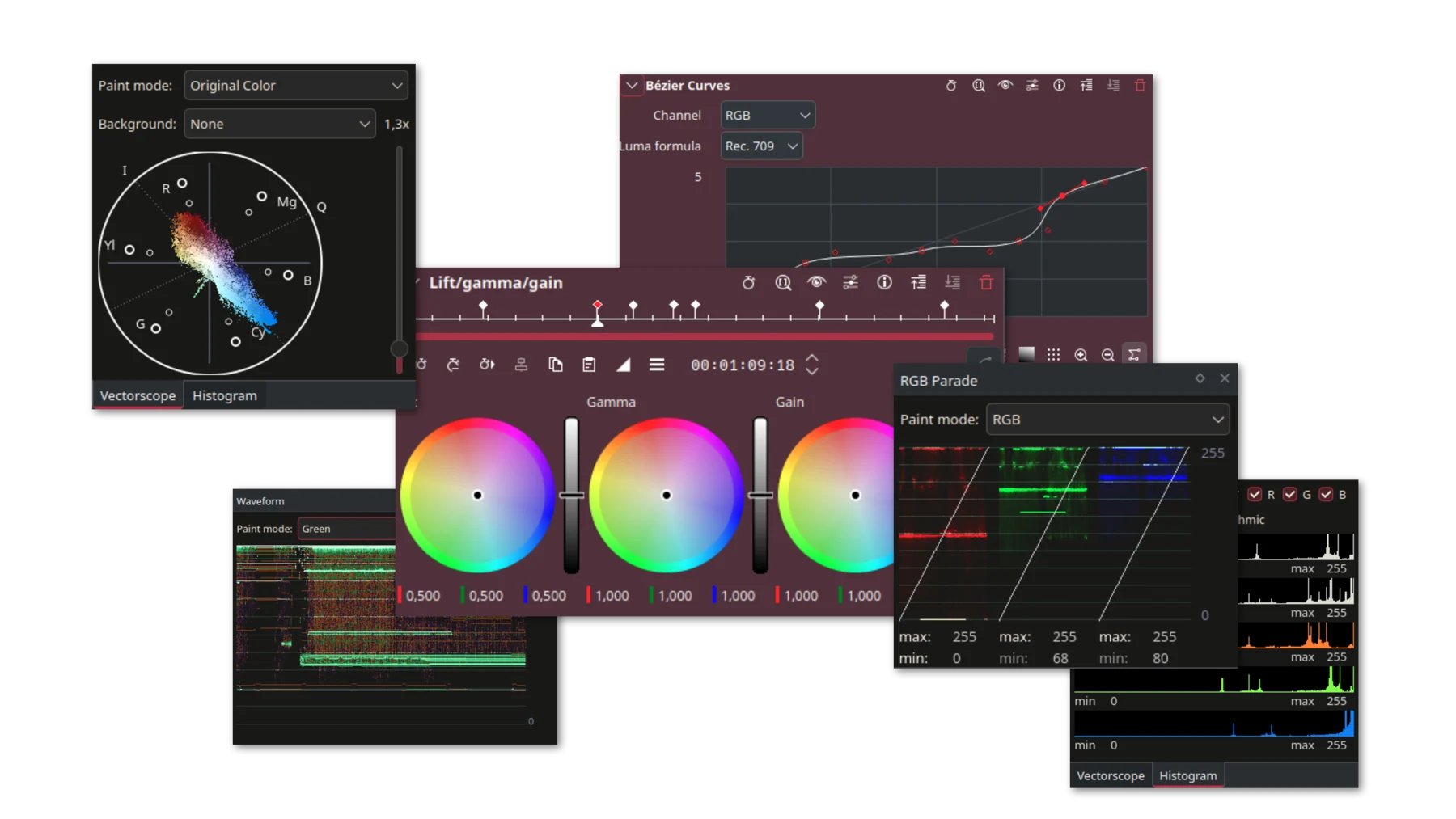Image resolution: width=1456 pixels, height=819 pixels.
Task: Zoom out on the Bézier curve graph
Action: (x=1107, y=355)
